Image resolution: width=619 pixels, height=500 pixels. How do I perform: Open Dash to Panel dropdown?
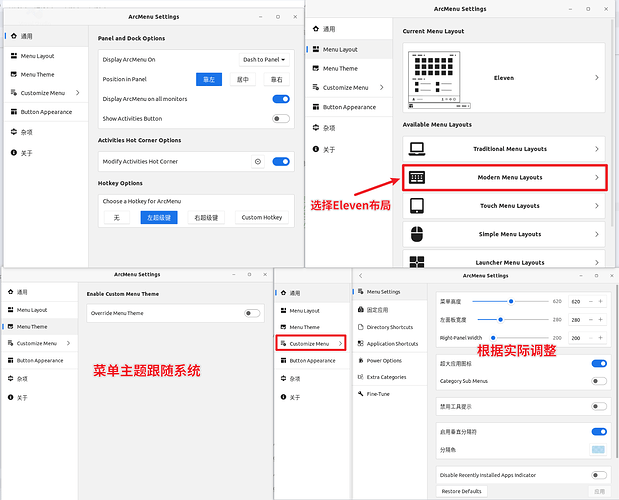click(264, 60)
